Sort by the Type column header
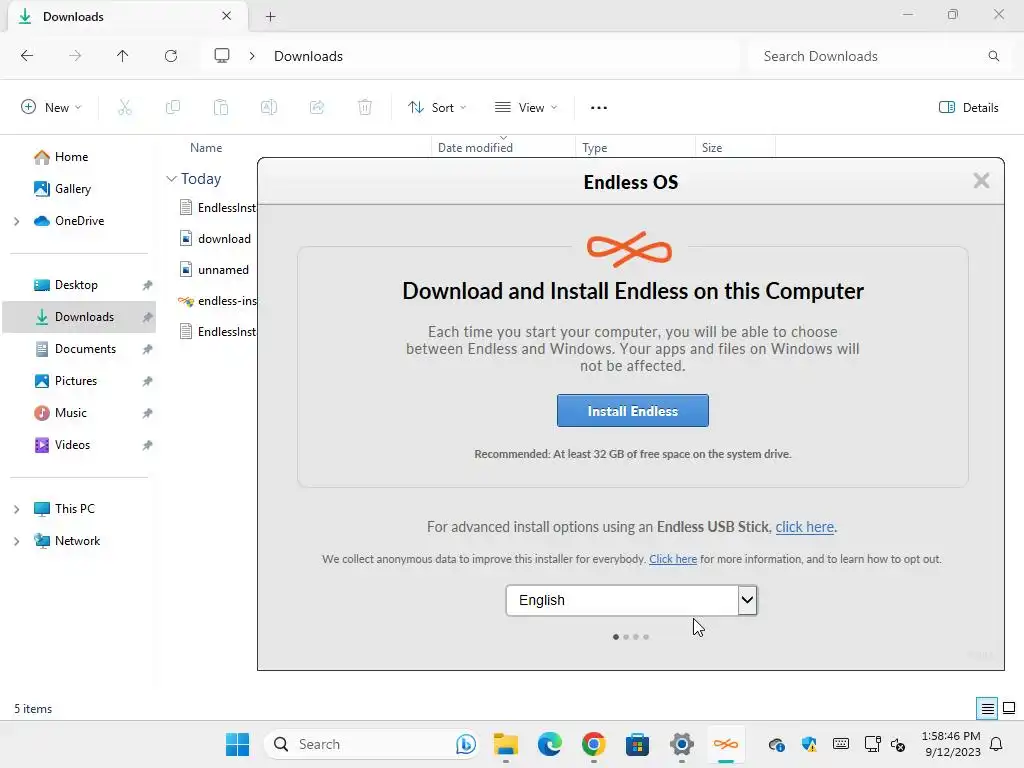The width and height of the screenshot is (1024, 768). pos(594,148)
